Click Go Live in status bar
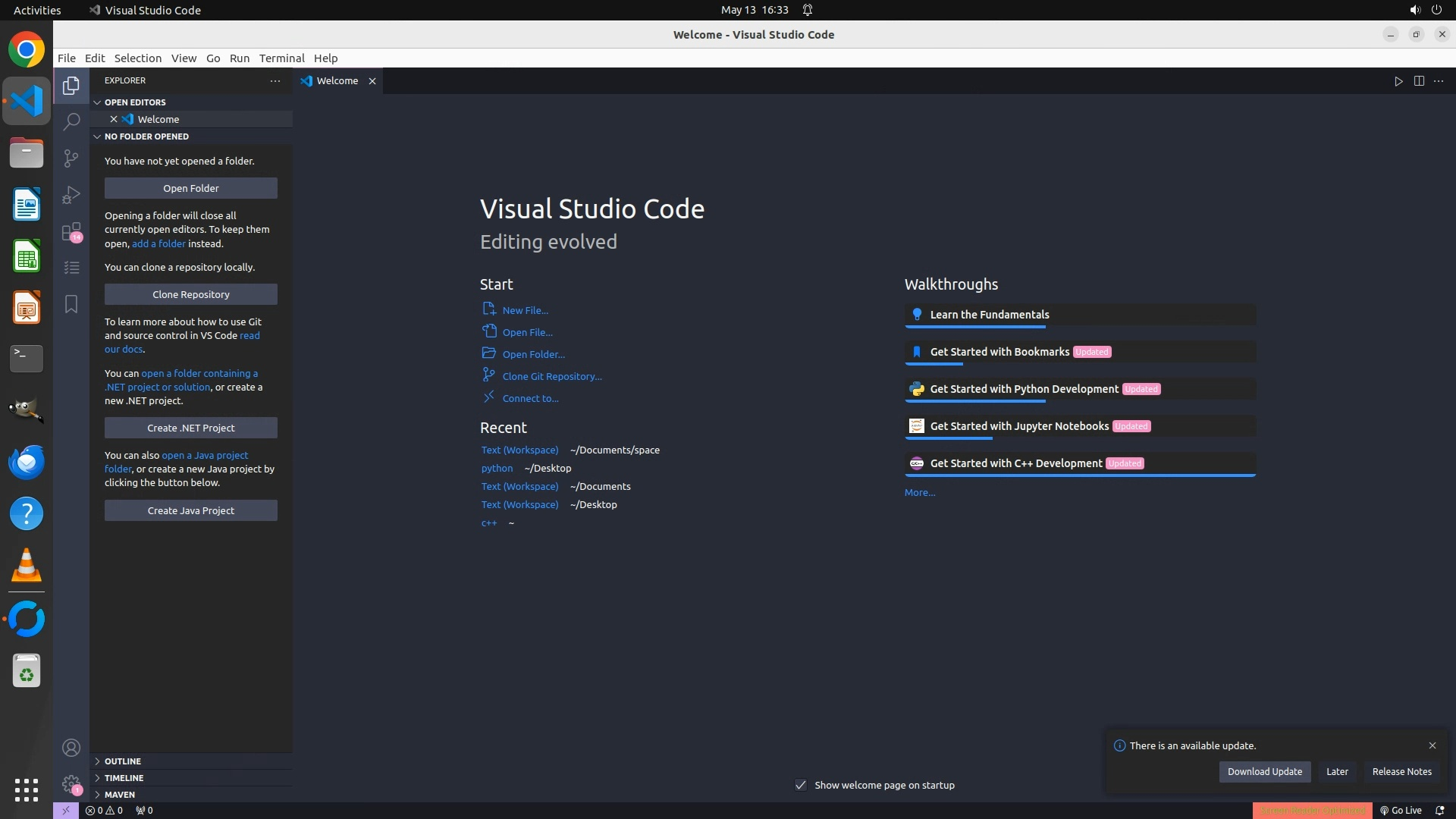 [1401, 811]
